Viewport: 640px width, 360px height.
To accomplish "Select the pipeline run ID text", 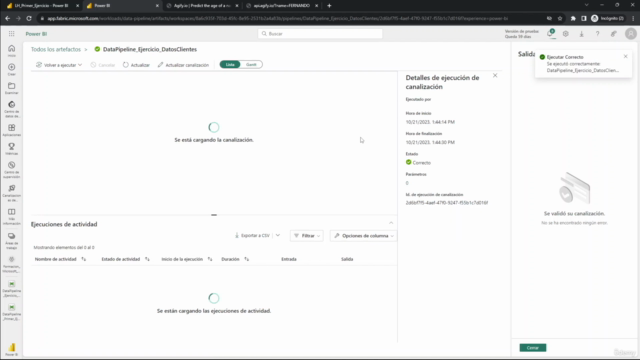I will tap(447, 203).
